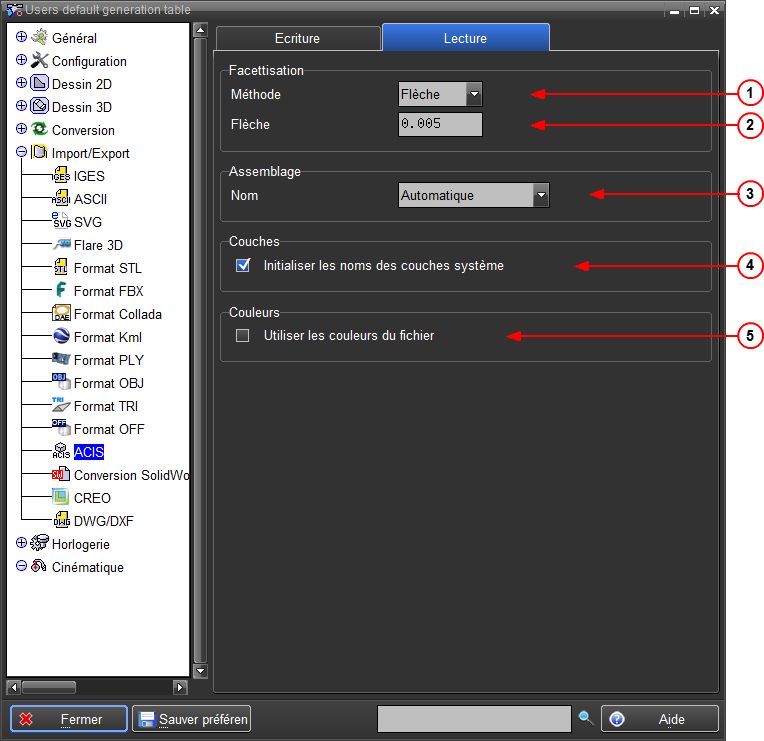This screenshot has width=764, height=741.
Task: Uncheck Initialiser les noms des couches système
Action: click(x=242, y=266)
